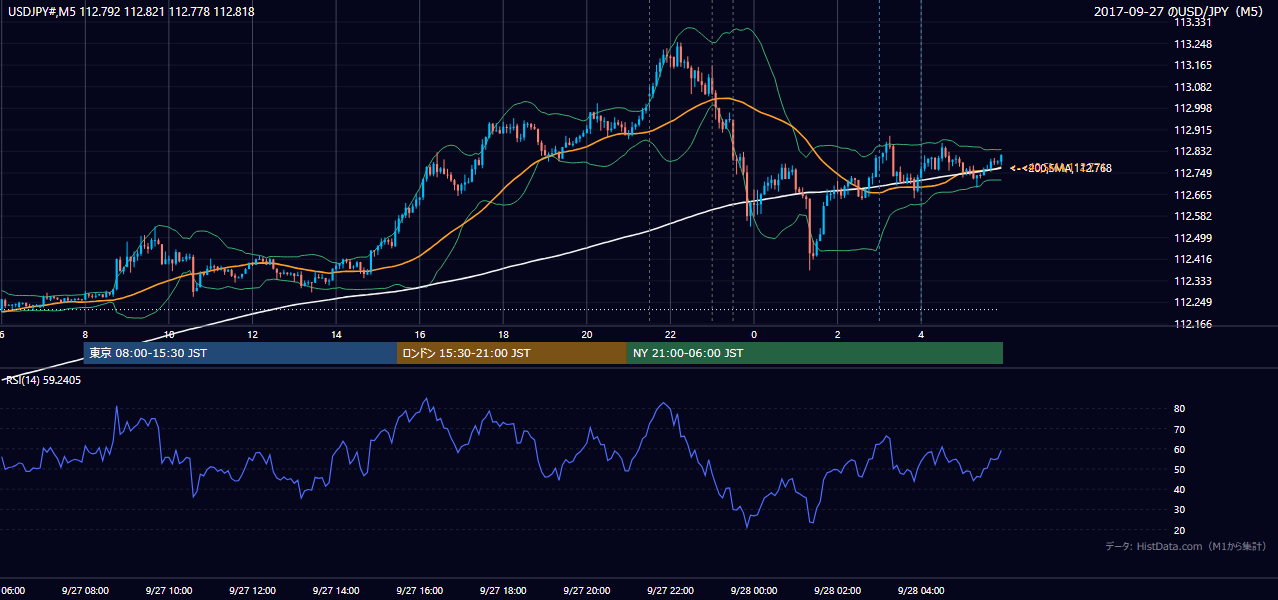Click the 113.082 price axis label
The height and width of the screenshot is (600, 1278).
point(1193,87)
